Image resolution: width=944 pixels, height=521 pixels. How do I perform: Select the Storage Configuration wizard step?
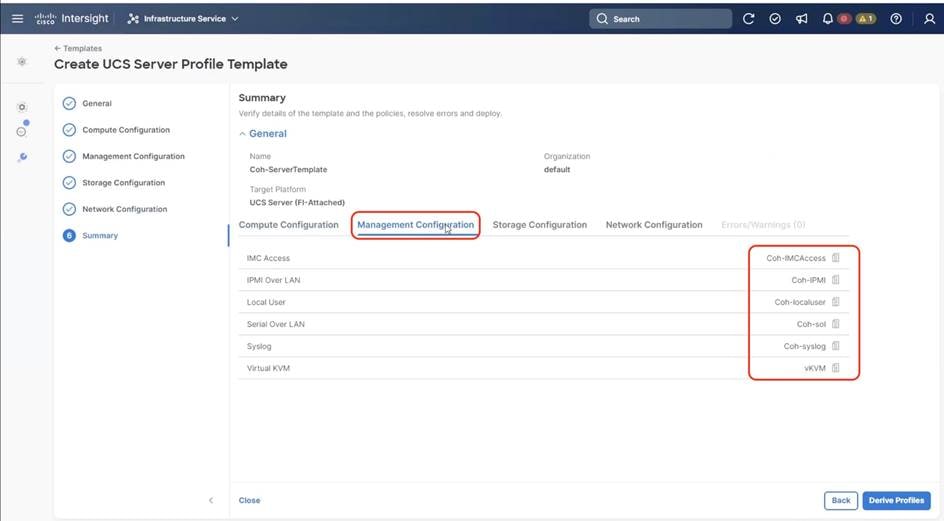pos(114,183)
